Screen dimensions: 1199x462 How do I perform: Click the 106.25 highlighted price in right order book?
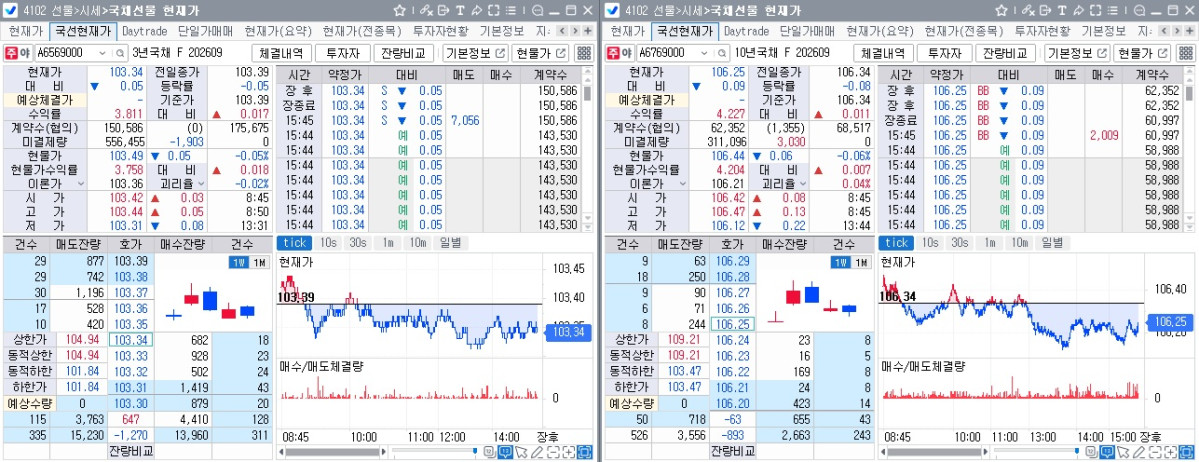pos(733,324)
